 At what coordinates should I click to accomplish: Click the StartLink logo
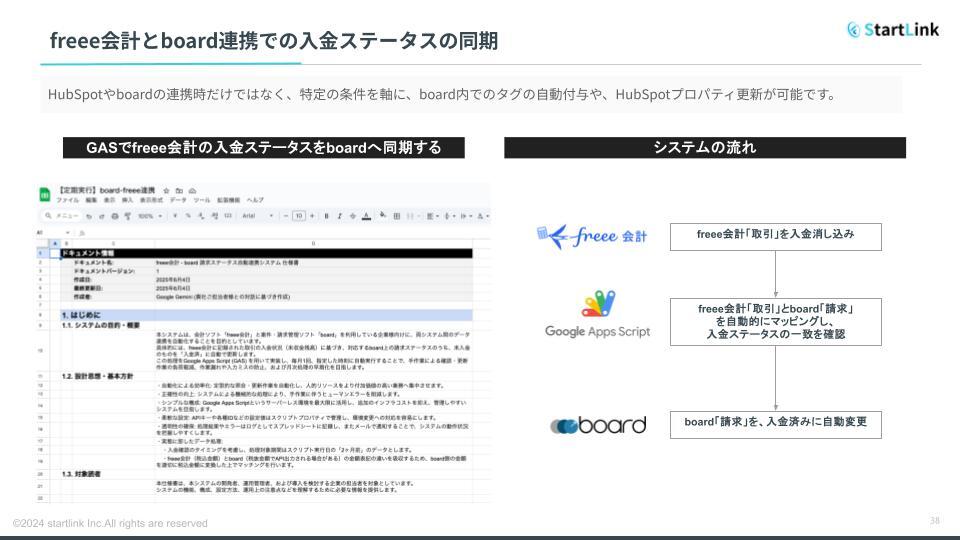coord(893,29)
